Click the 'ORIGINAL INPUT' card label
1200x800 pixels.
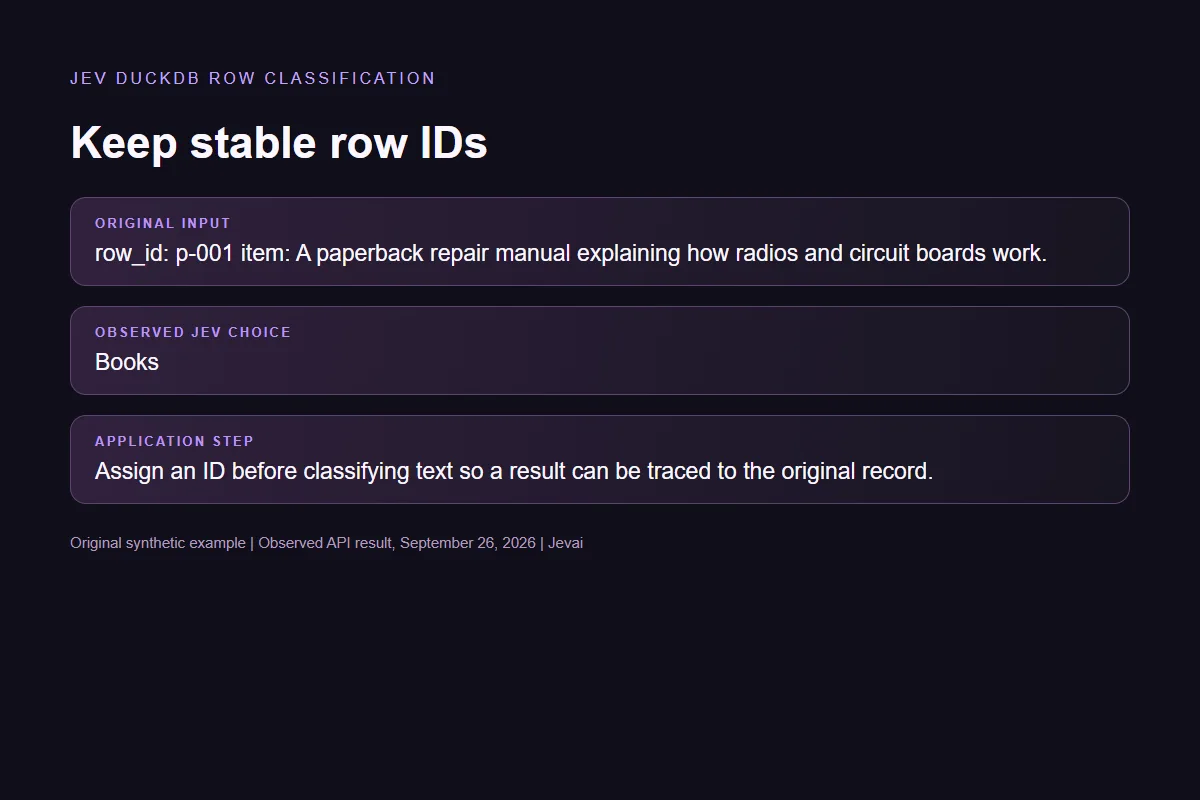[x=163, y=223]
